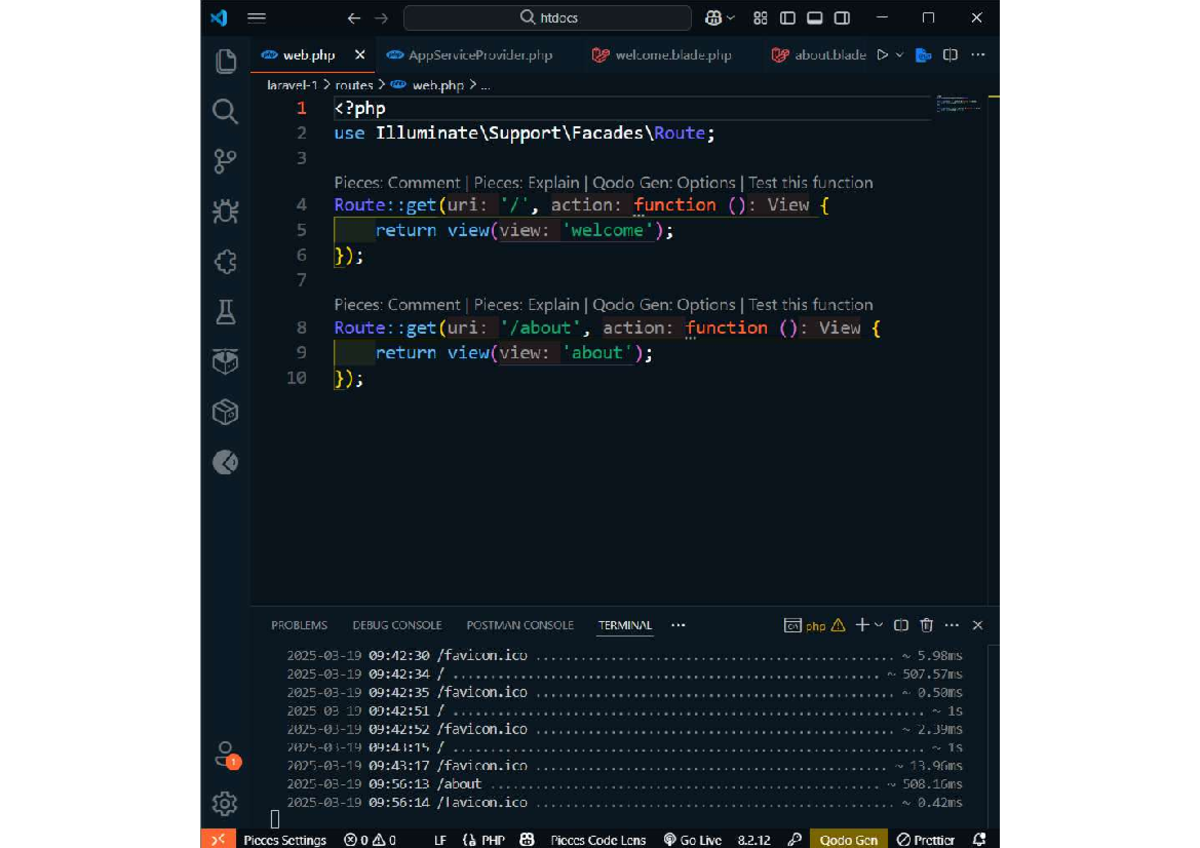The image size is (1200, 848).
Task: Open the Source Control view
Action: click(x=224, y=161)
